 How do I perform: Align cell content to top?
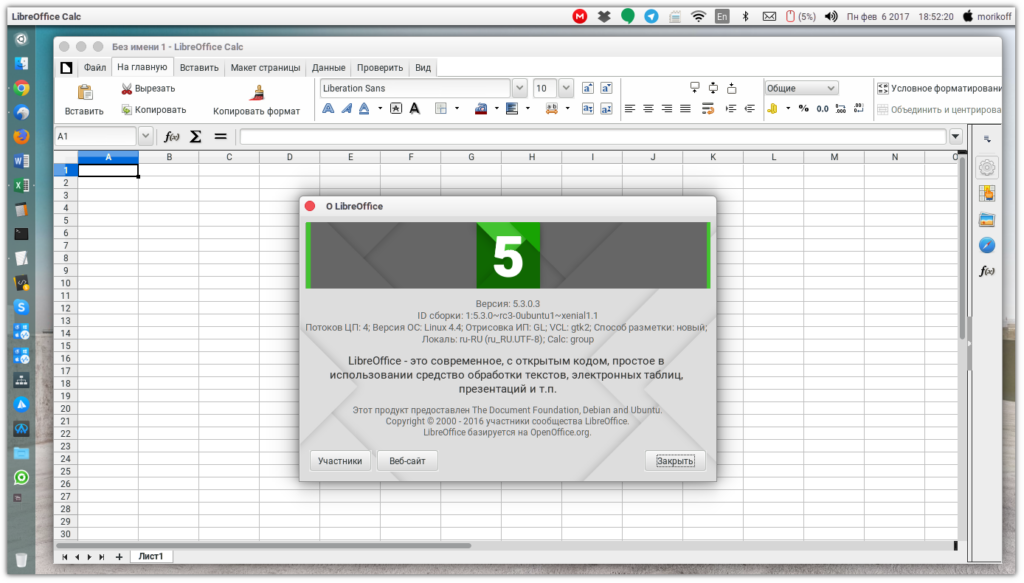click(x=695, y=88)
